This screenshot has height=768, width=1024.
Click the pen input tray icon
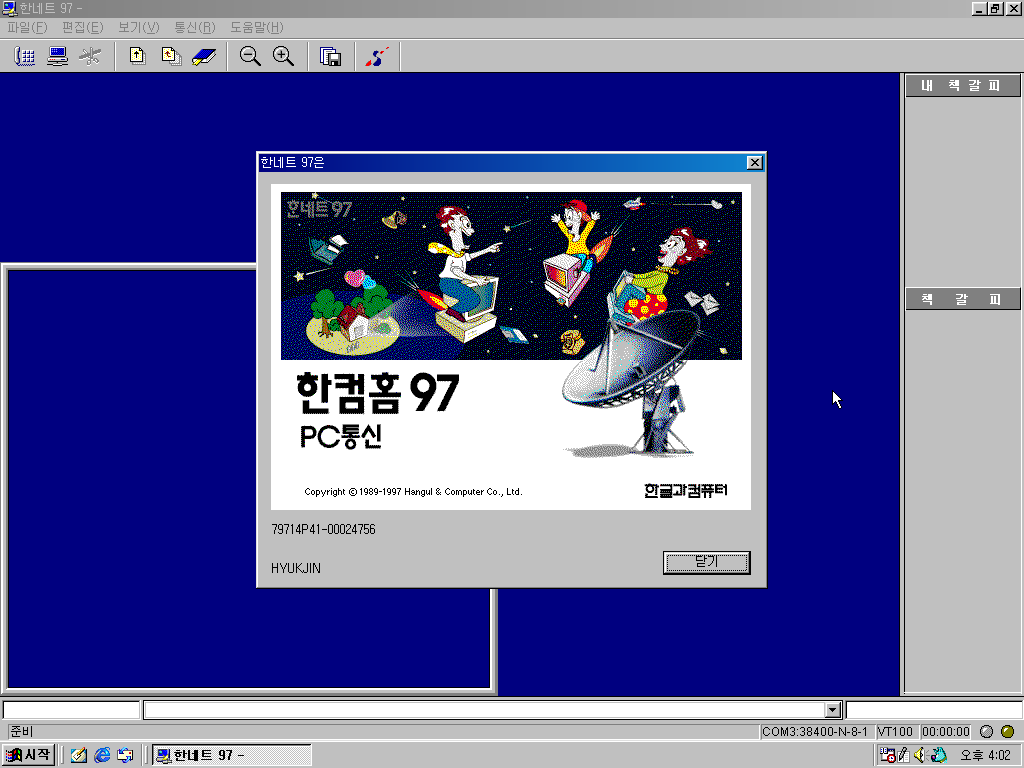904,755
